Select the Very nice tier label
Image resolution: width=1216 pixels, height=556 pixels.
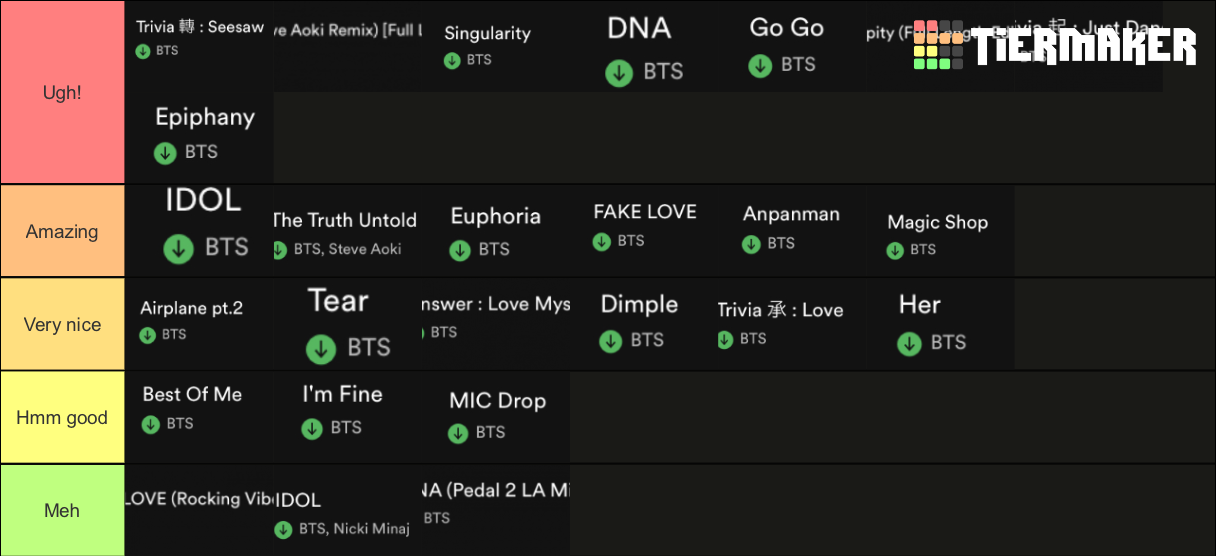[62, 324]
